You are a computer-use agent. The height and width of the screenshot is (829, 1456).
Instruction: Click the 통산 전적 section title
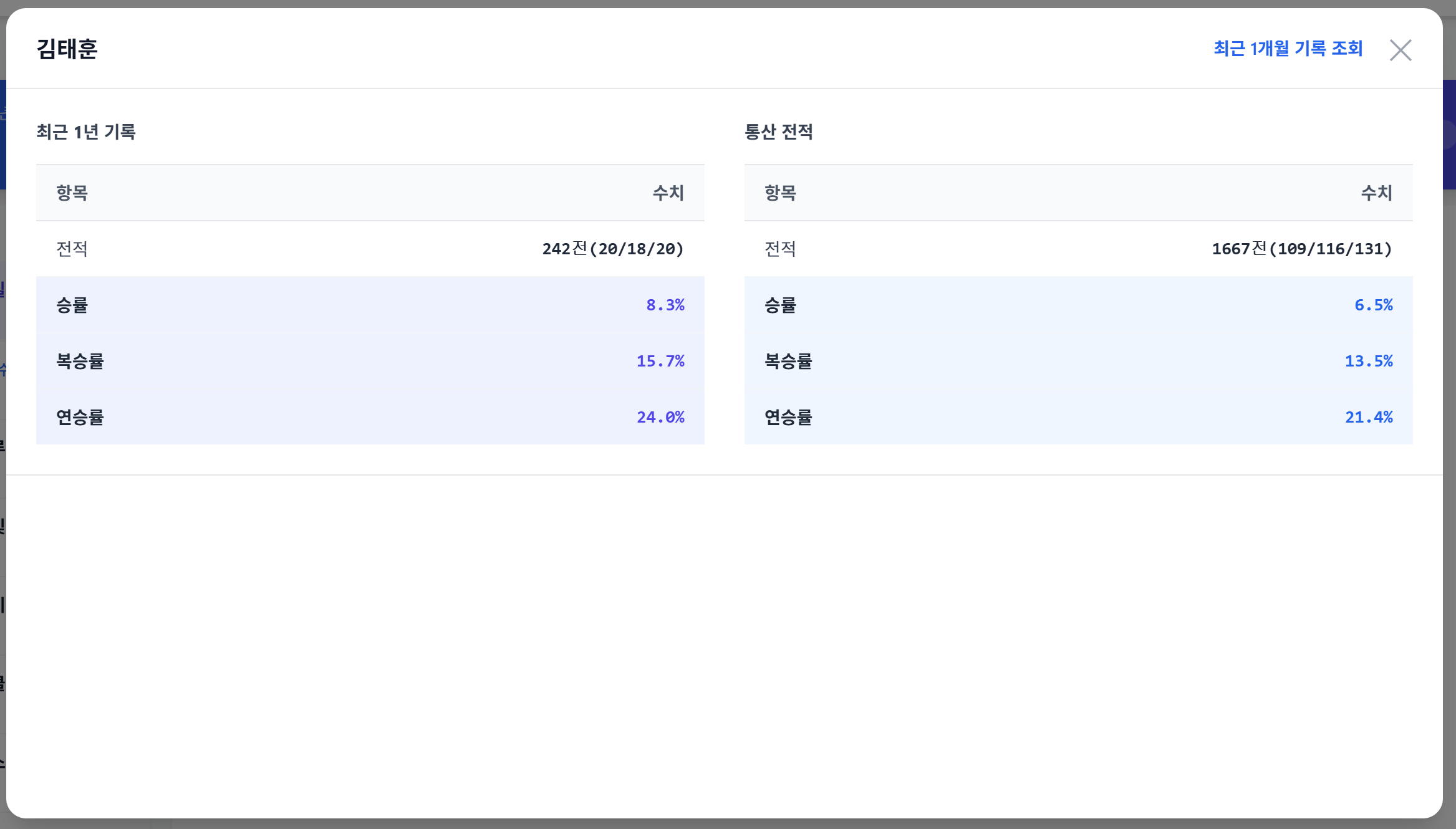(778, 132)
